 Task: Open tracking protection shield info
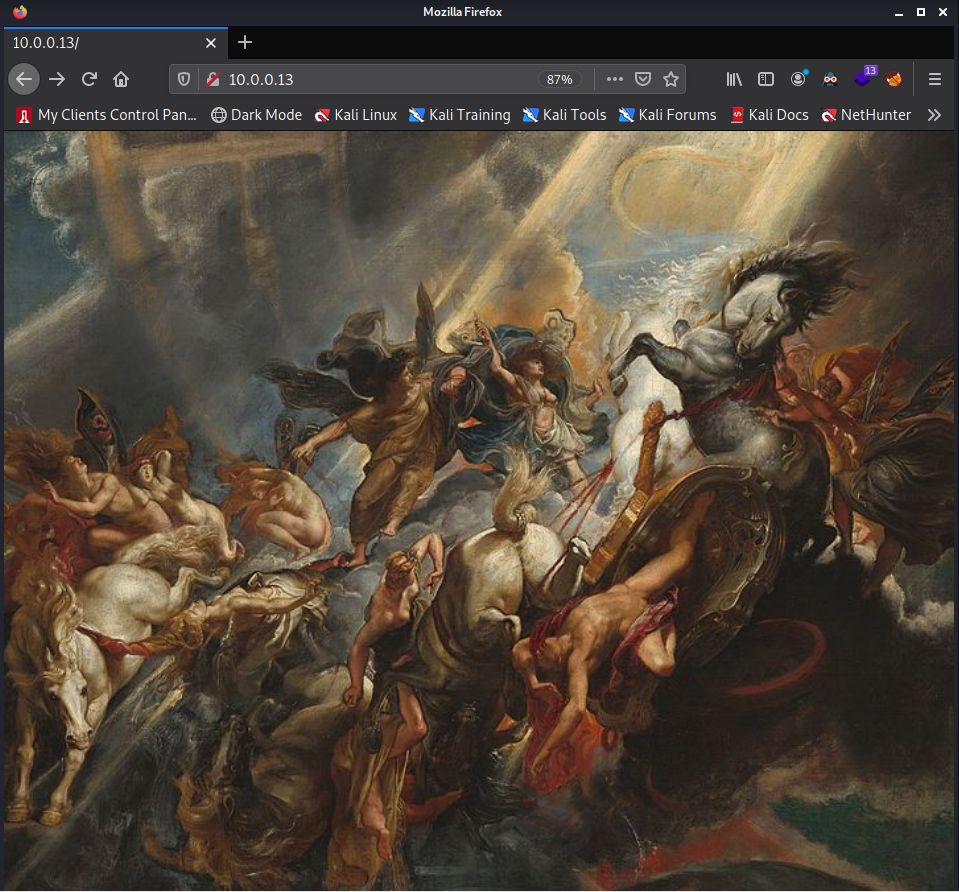tap(184, 80)
